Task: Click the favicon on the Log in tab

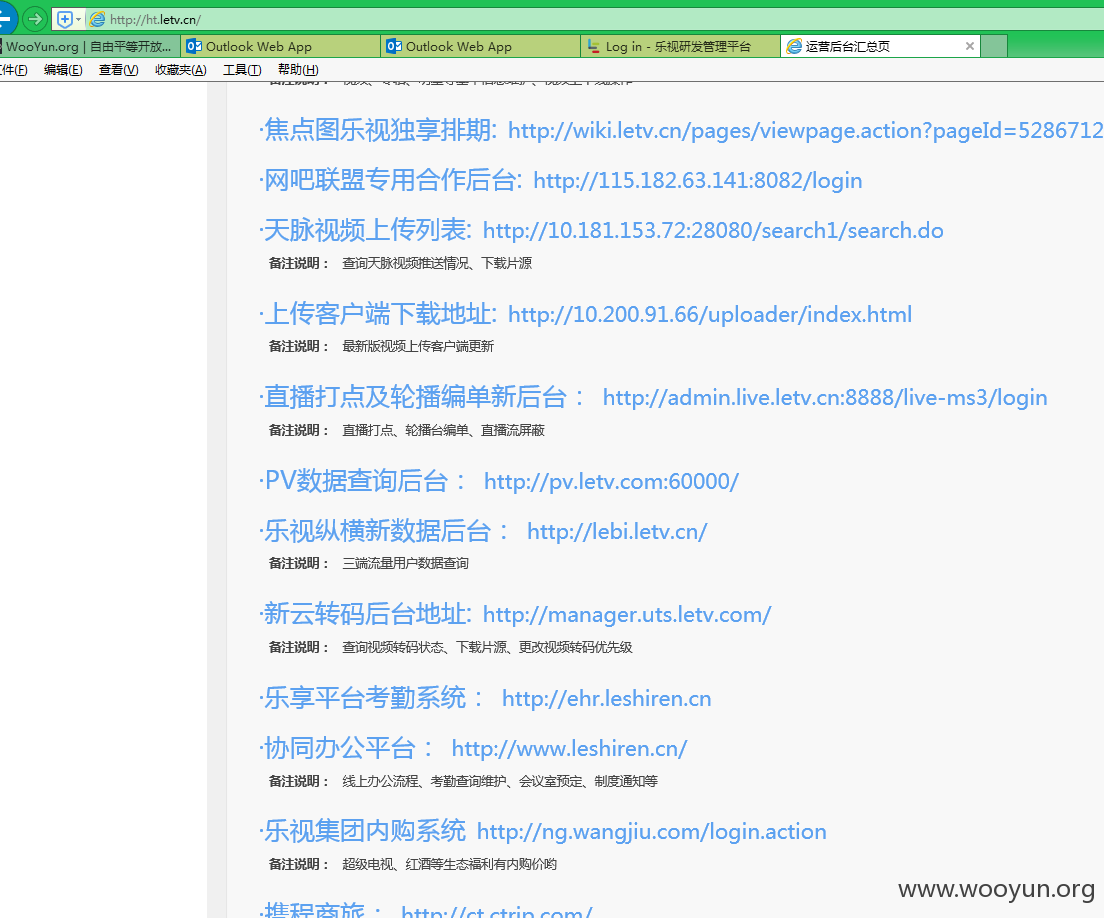Action: click(594, 46)
